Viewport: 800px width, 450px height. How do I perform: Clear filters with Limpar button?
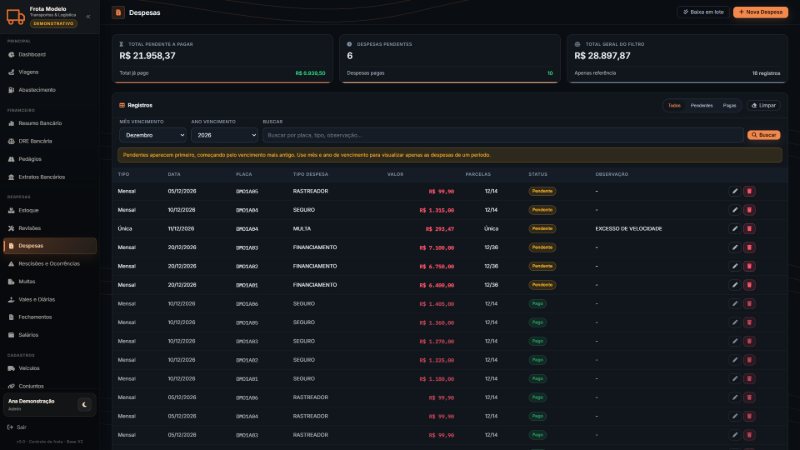coord(763,105)
